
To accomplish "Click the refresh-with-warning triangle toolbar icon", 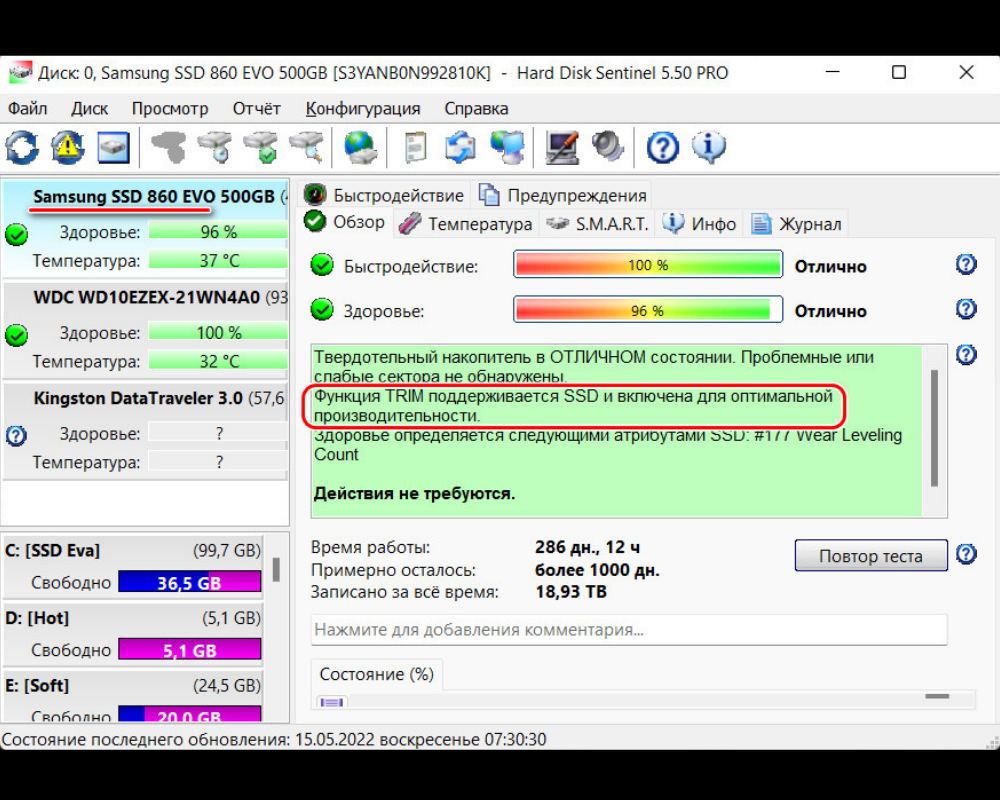I will tap(68, 147).
